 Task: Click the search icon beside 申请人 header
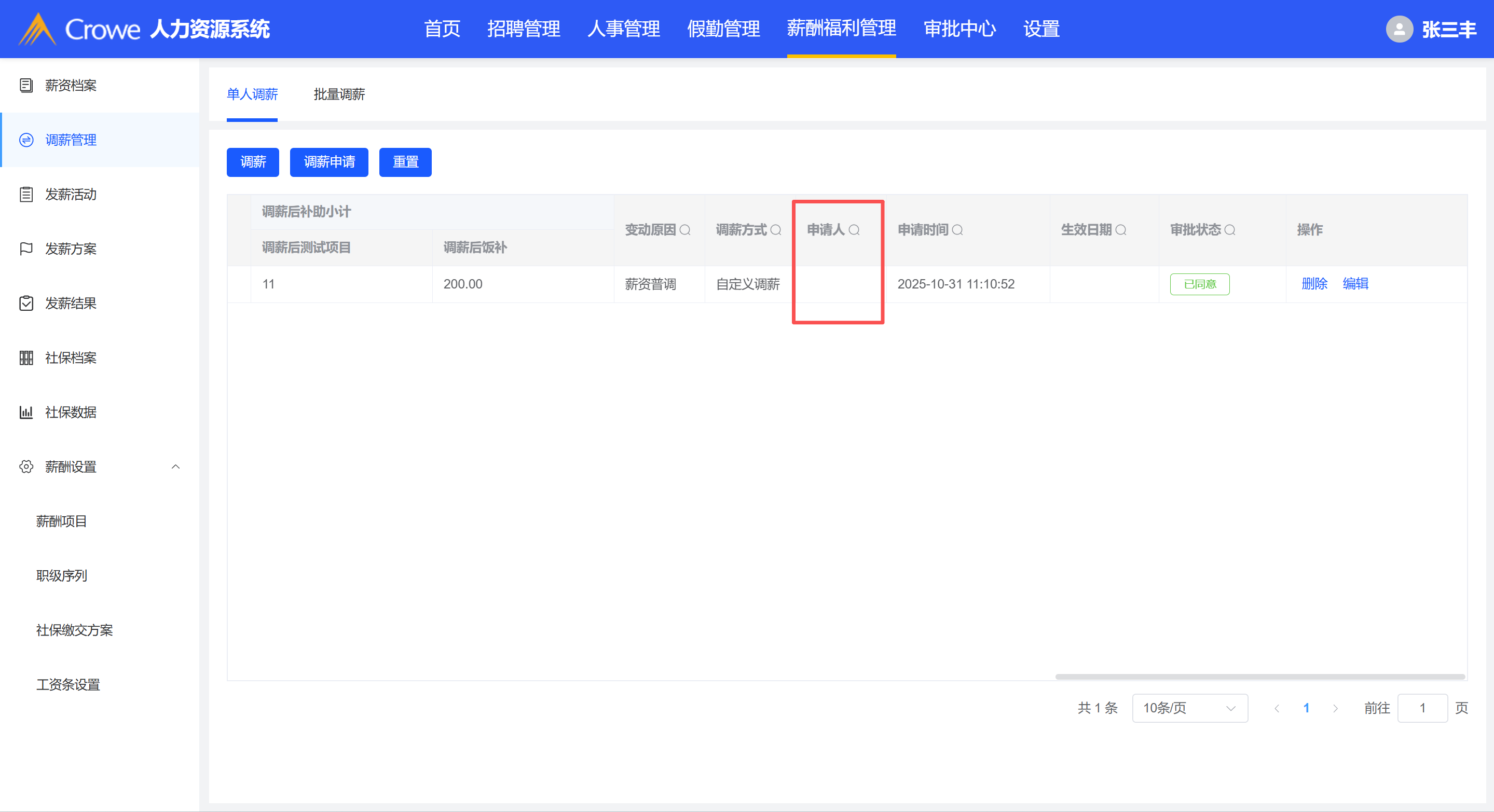tap(854, 230)
